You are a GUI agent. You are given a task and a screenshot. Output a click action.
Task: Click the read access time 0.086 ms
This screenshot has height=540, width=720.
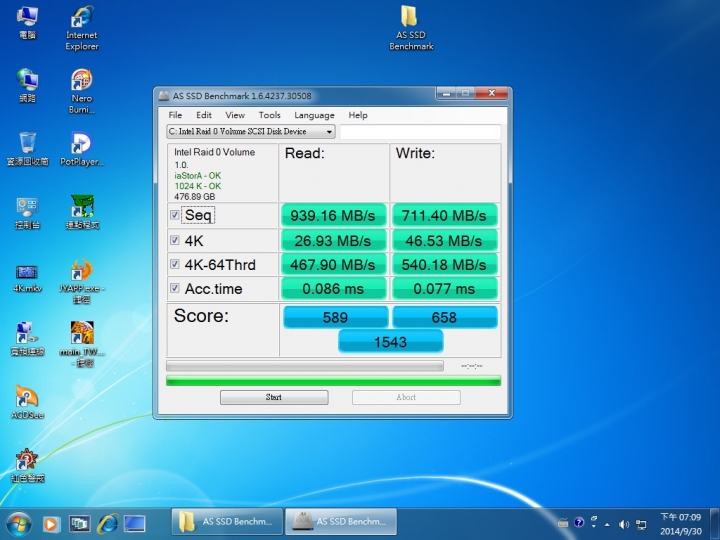333,289
